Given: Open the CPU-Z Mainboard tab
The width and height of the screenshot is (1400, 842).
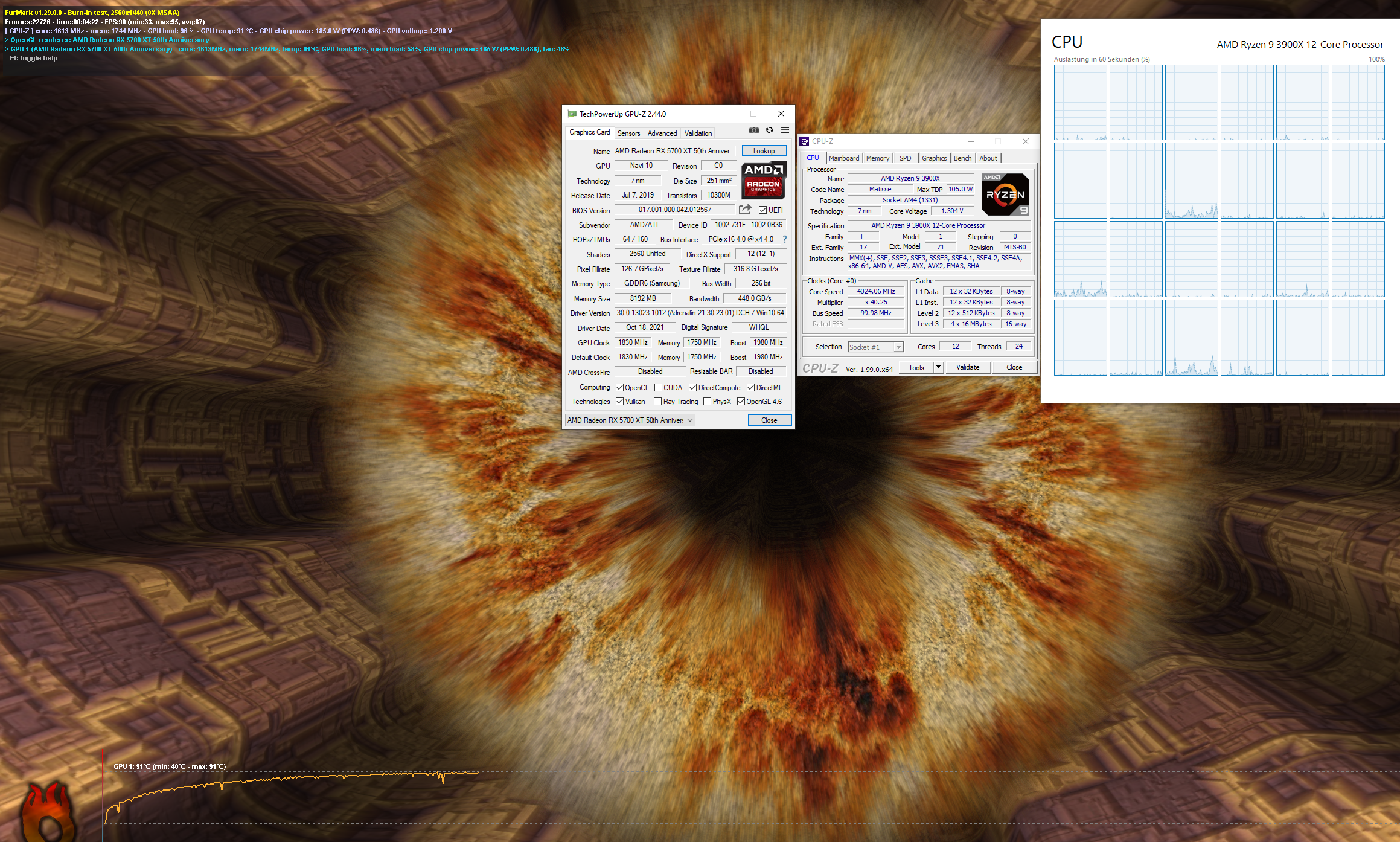Looking at the screenshot, I should [x=843, y=158].
